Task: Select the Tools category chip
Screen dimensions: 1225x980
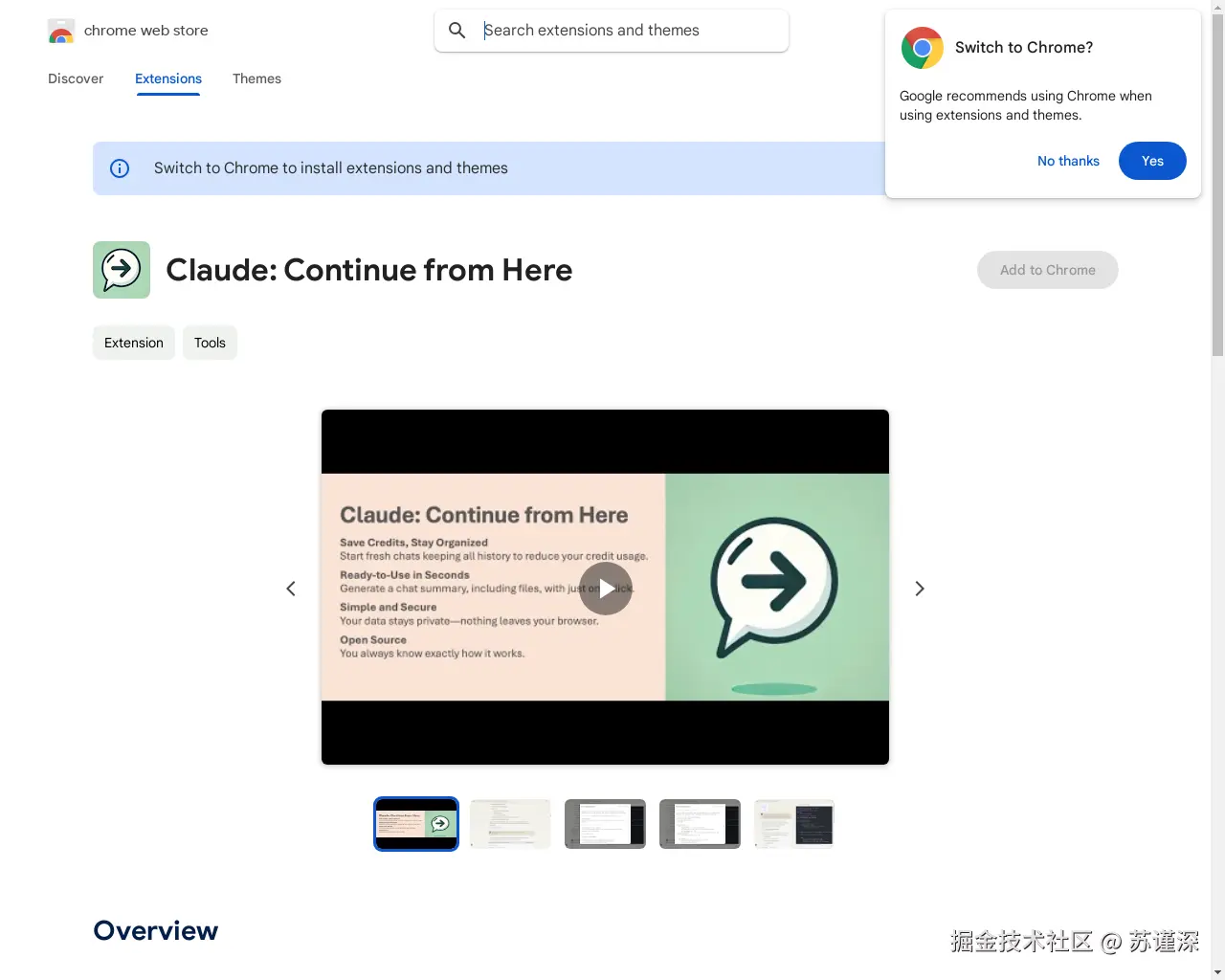Action: coord(210,342)
